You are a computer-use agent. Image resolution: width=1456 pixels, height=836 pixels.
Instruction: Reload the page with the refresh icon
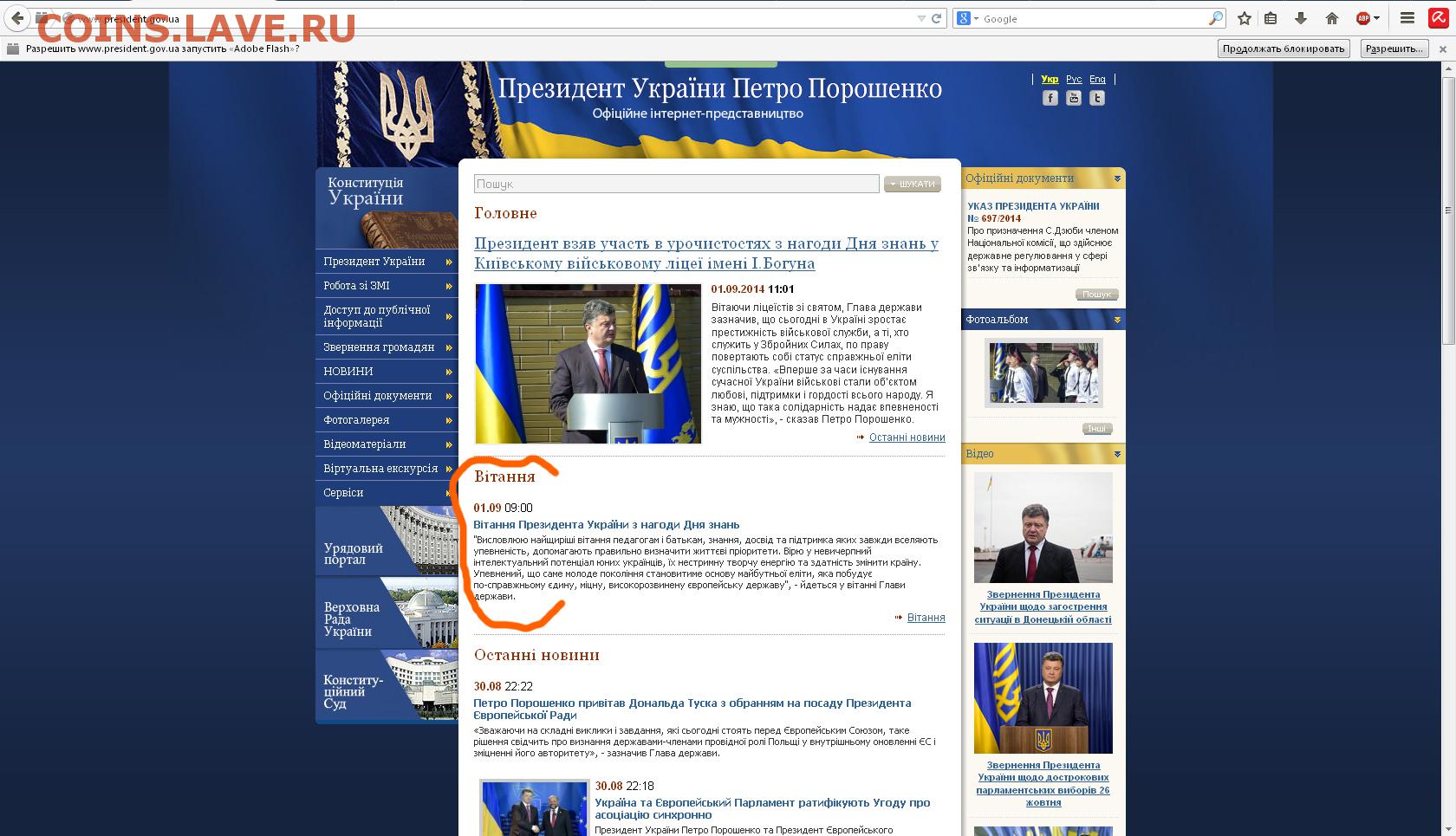click(x=936, y=18)
